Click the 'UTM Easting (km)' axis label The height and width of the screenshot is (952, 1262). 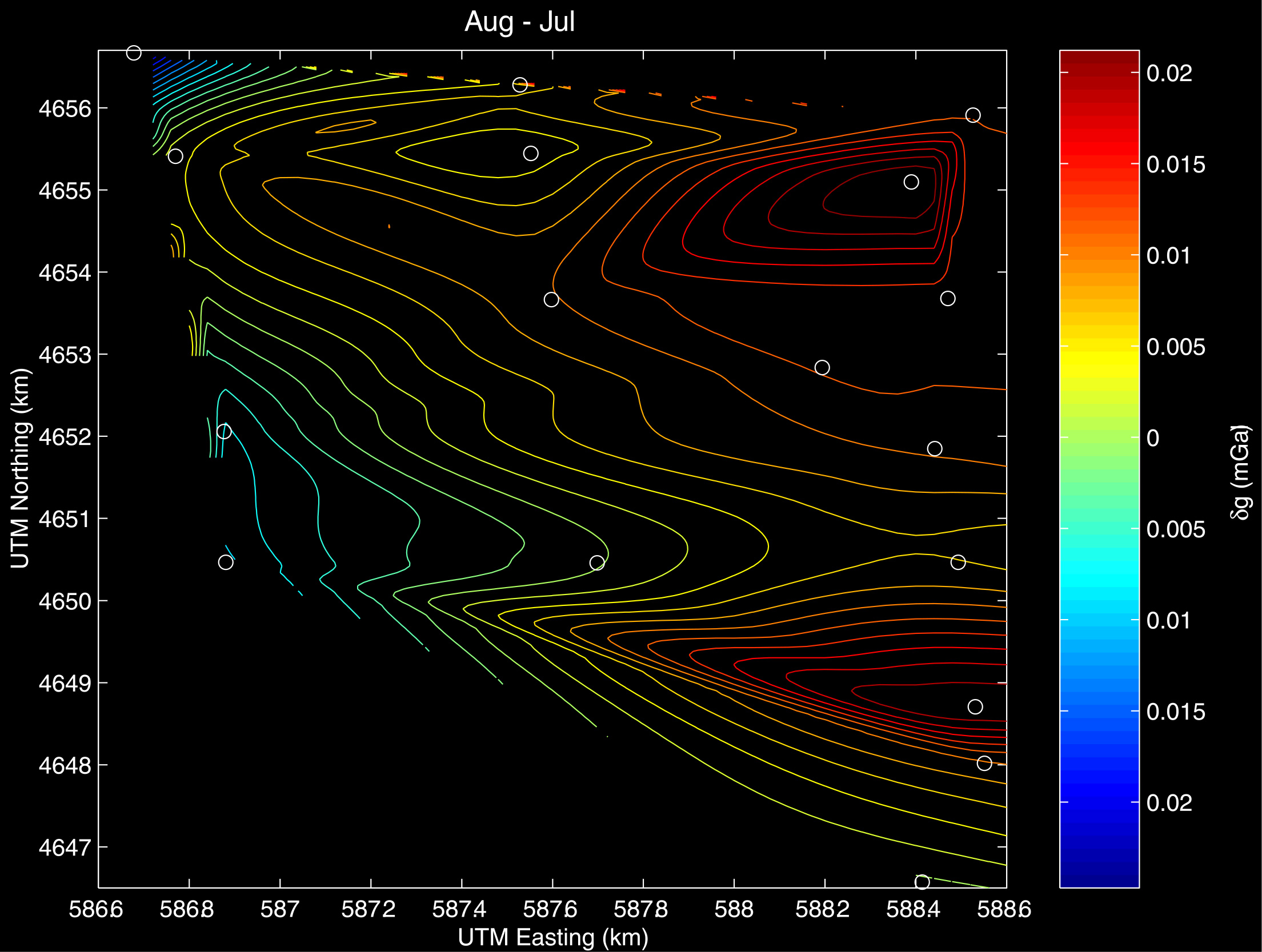pyautogui.click(x=552, y=937)
